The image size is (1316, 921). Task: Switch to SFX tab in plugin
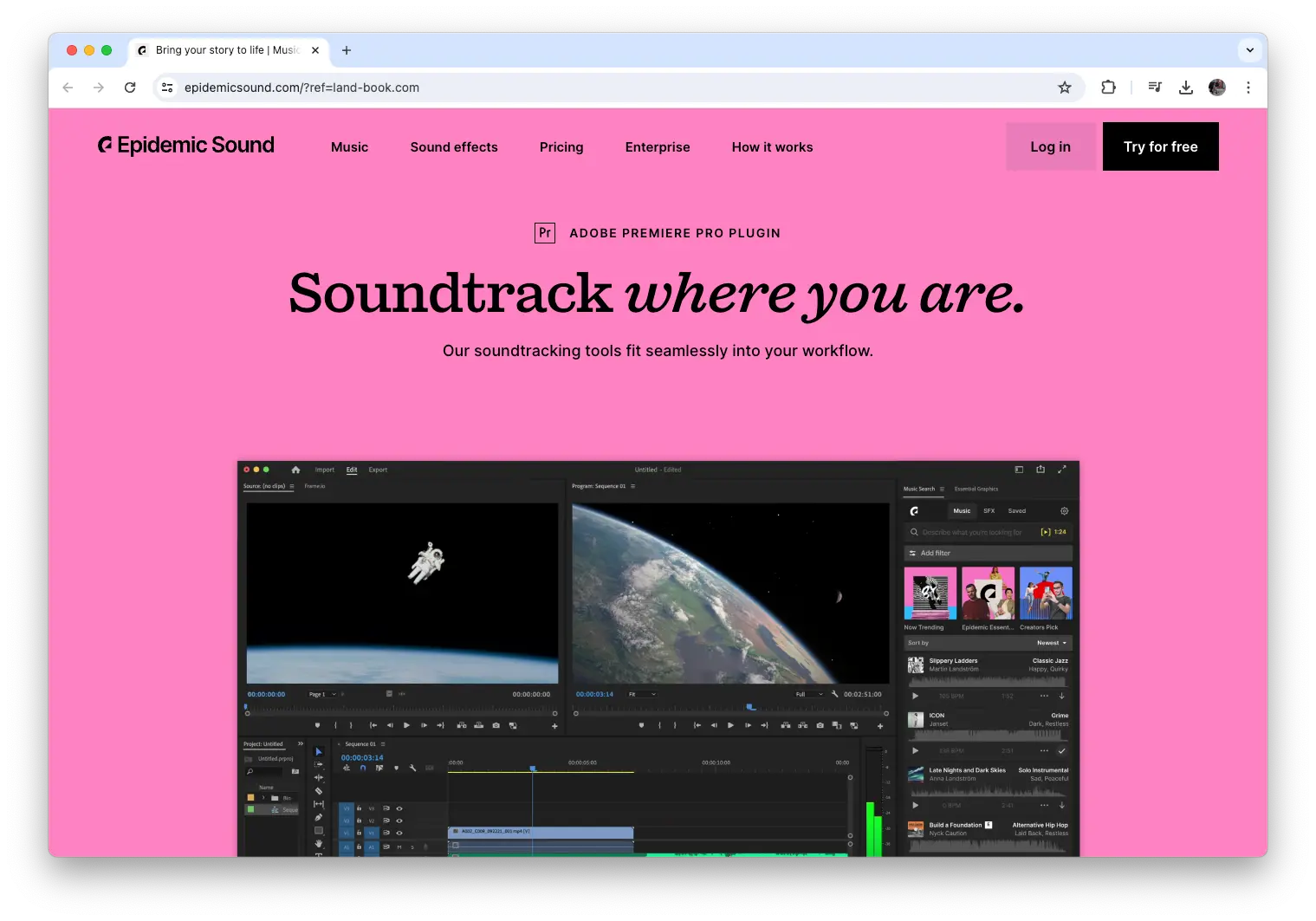989,511
